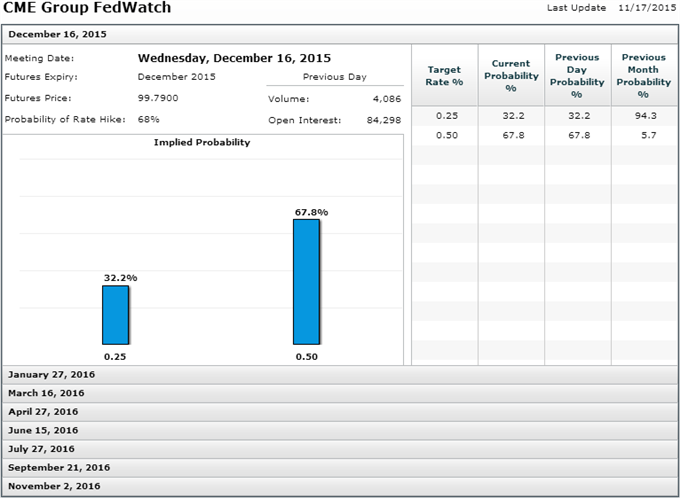Expand the November 2, 2016 meeting section
Screen dimensions: 680x498
pyautogui.click(x=340, y=487)
